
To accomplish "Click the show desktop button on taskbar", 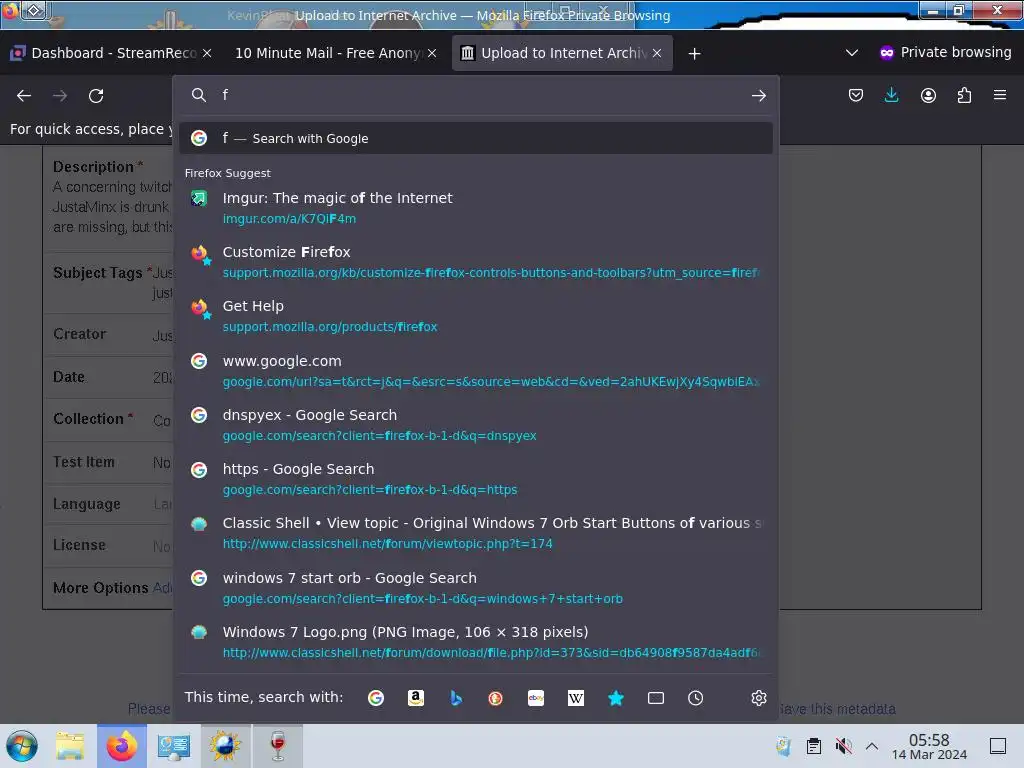I will click(997, 746).
